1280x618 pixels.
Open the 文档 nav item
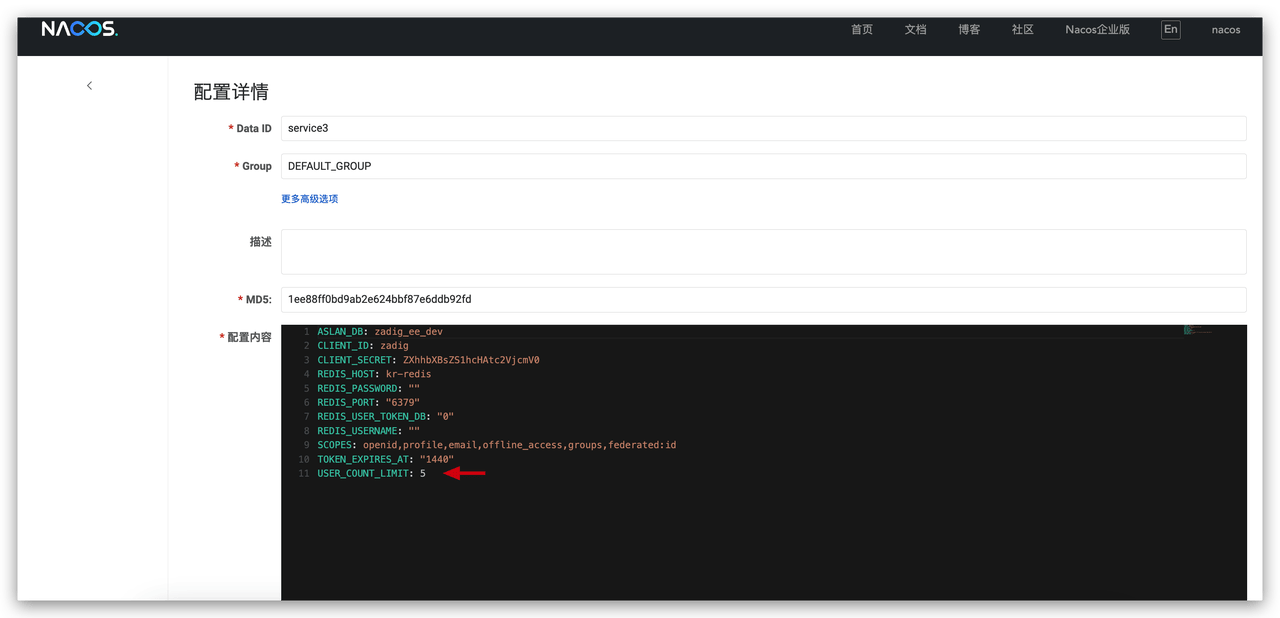(915, 30)
